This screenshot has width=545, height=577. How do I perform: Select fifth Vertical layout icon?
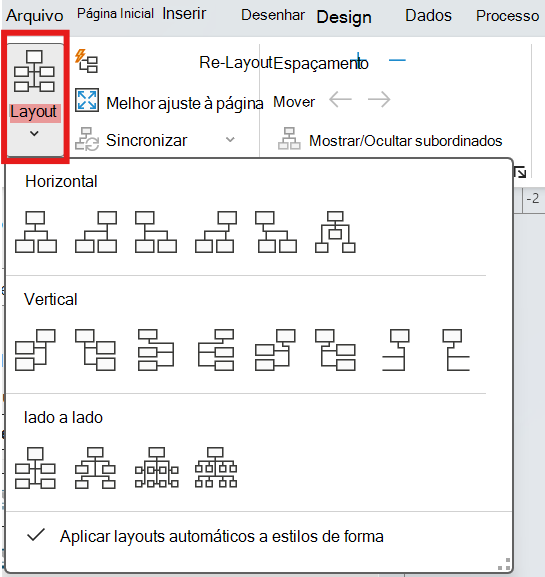[275, 350]
